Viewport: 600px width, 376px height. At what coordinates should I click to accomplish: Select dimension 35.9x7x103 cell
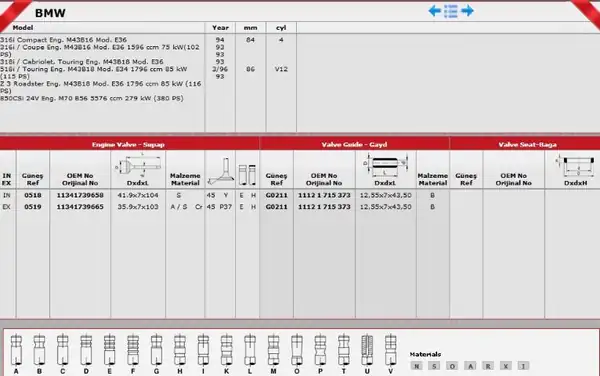pyautogui.click(x=138, y=207)
